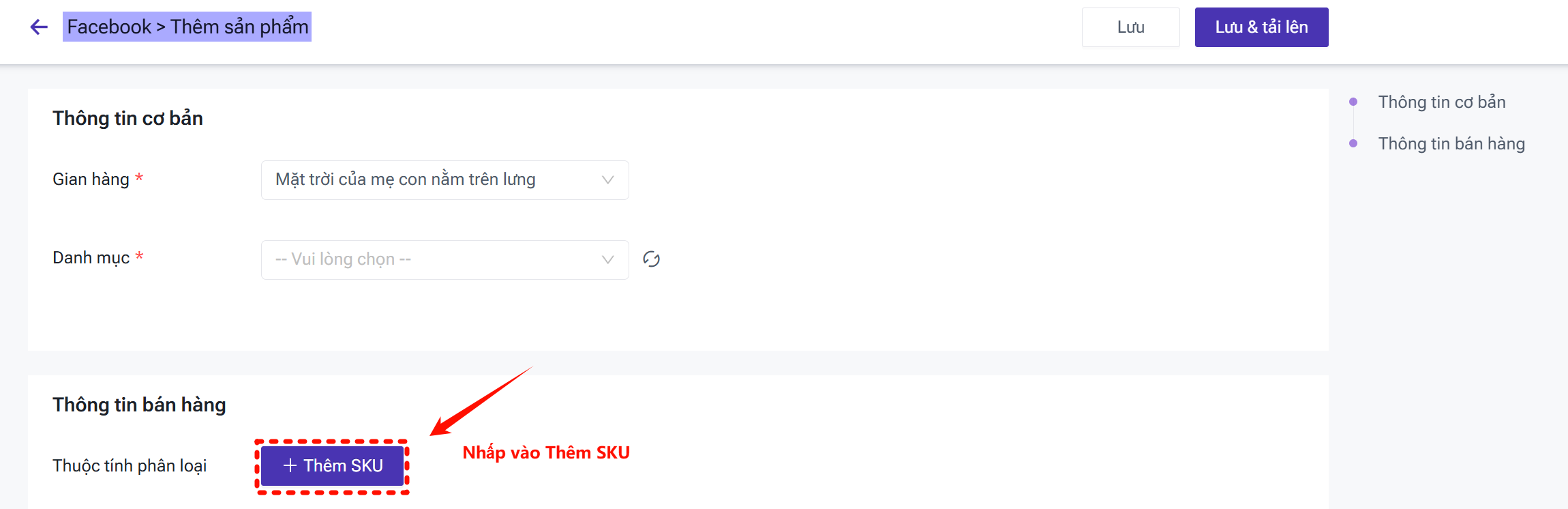
Task: Click the Thông tin bán hàng section heading
Action: (x=139, y=405)
